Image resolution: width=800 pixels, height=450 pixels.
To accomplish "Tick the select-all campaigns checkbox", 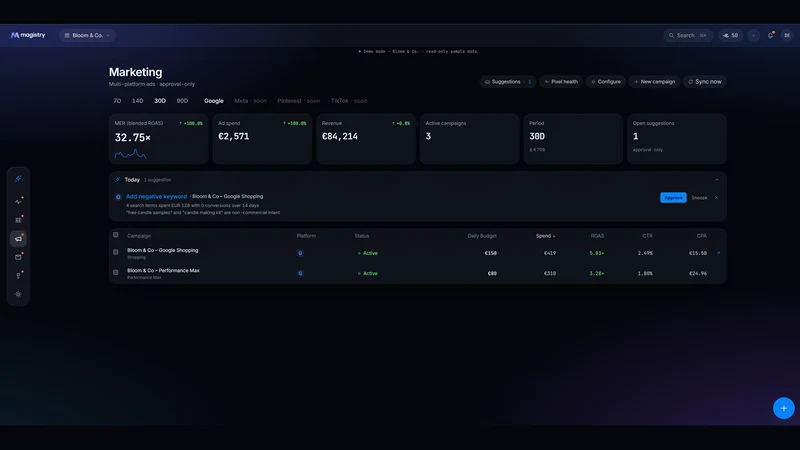I will click(x=116, y=235).
